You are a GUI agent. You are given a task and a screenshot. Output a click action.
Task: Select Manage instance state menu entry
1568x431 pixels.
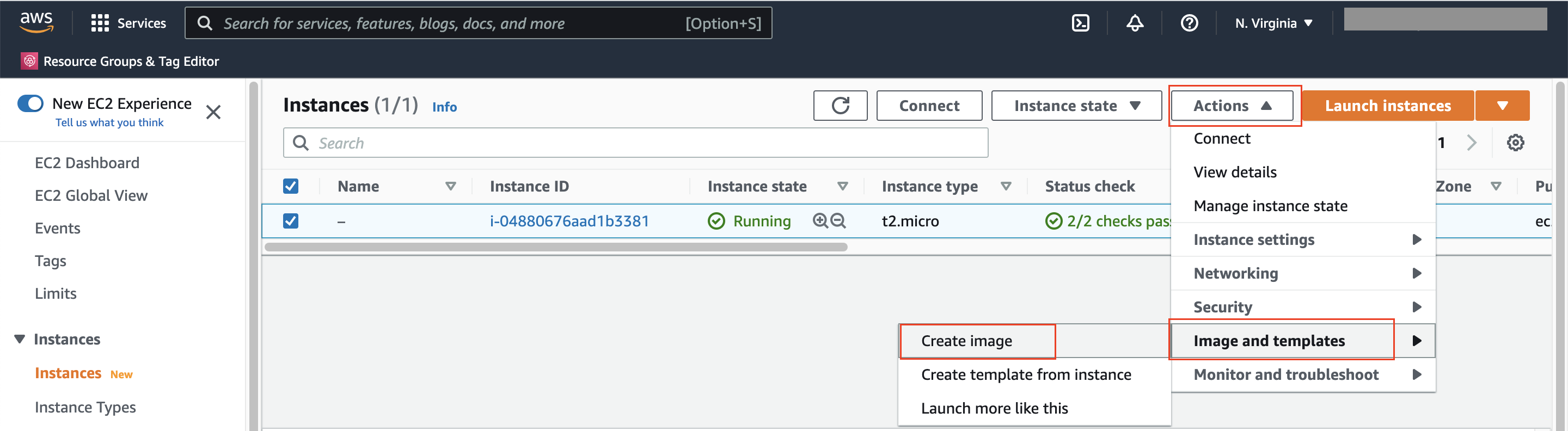click(1303, 206)
